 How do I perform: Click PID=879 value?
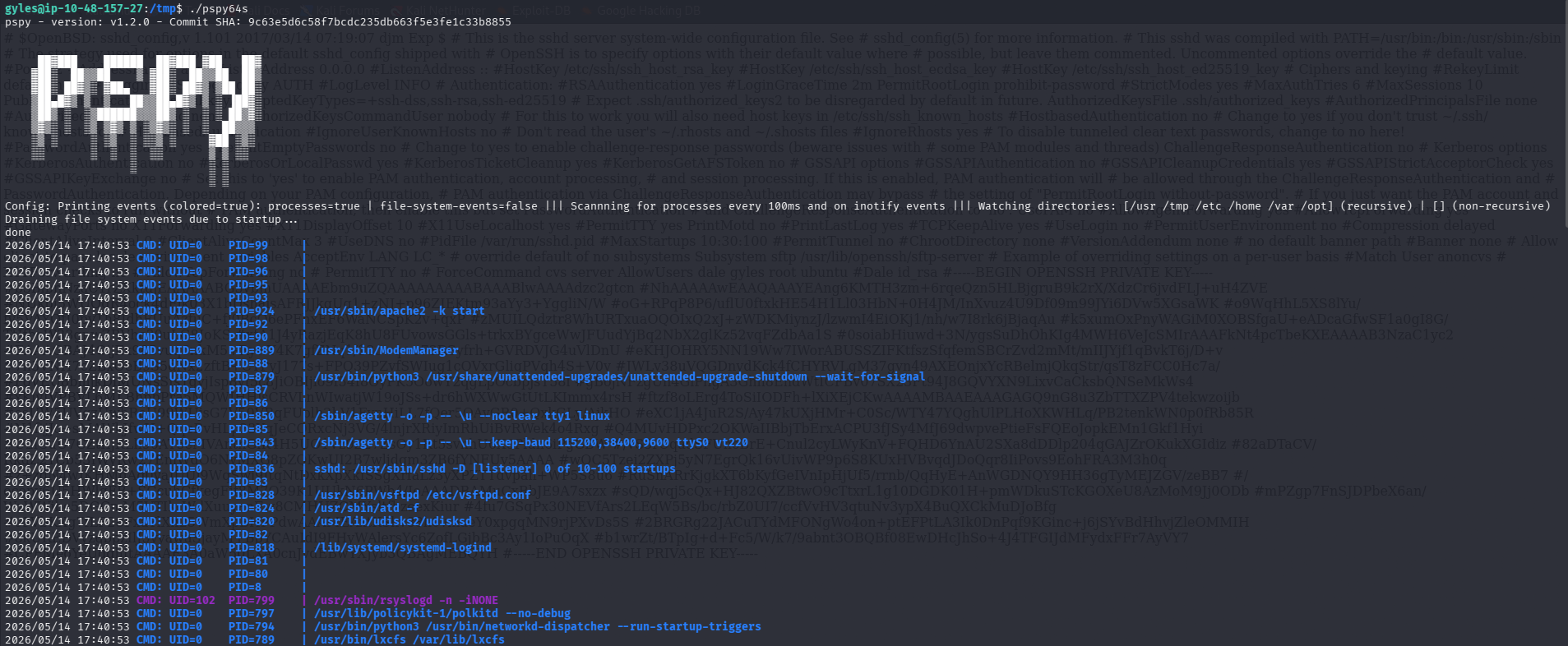tap(252, 377)
